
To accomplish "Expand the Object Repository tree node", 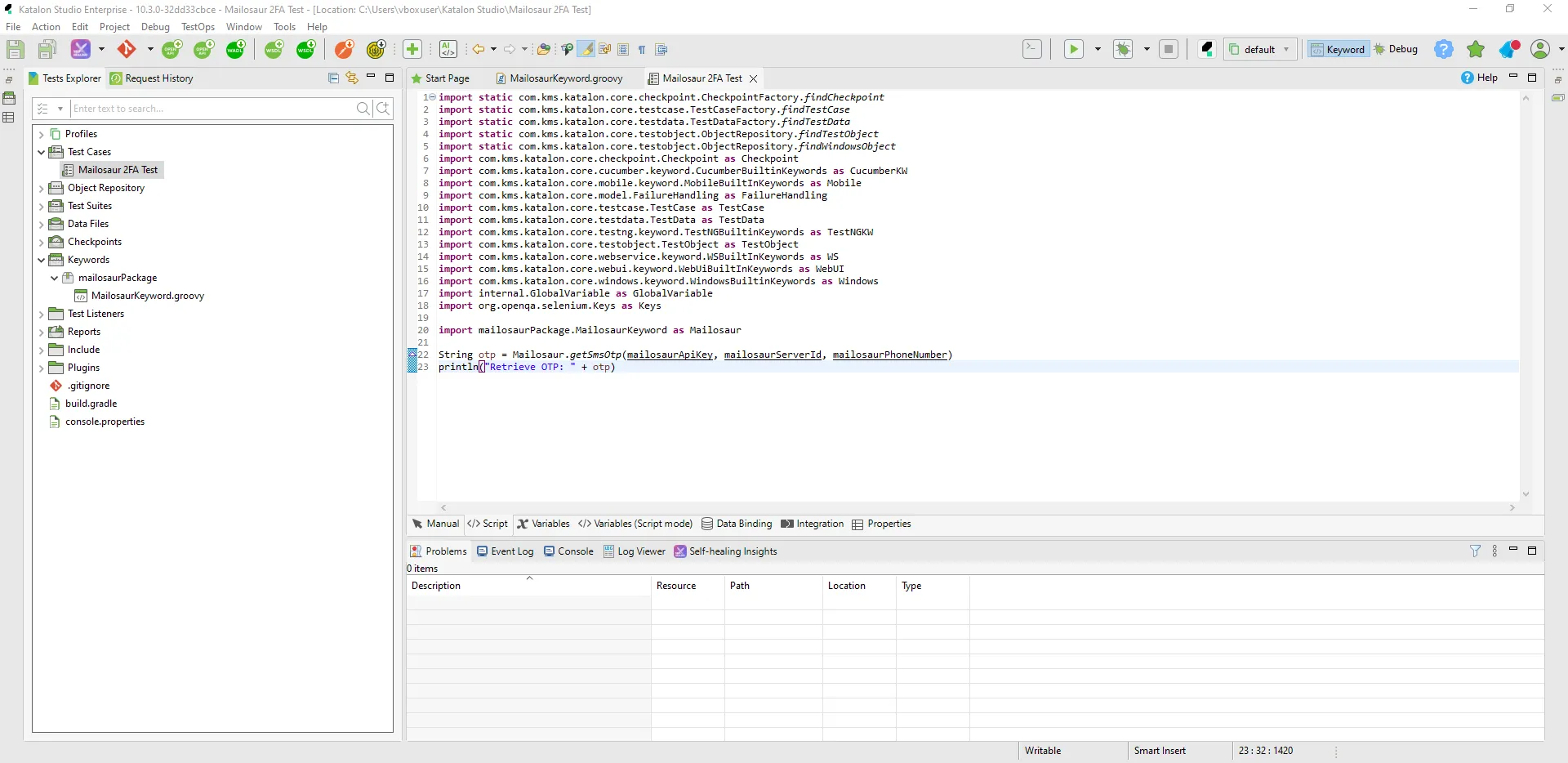I will coord(40,188).
